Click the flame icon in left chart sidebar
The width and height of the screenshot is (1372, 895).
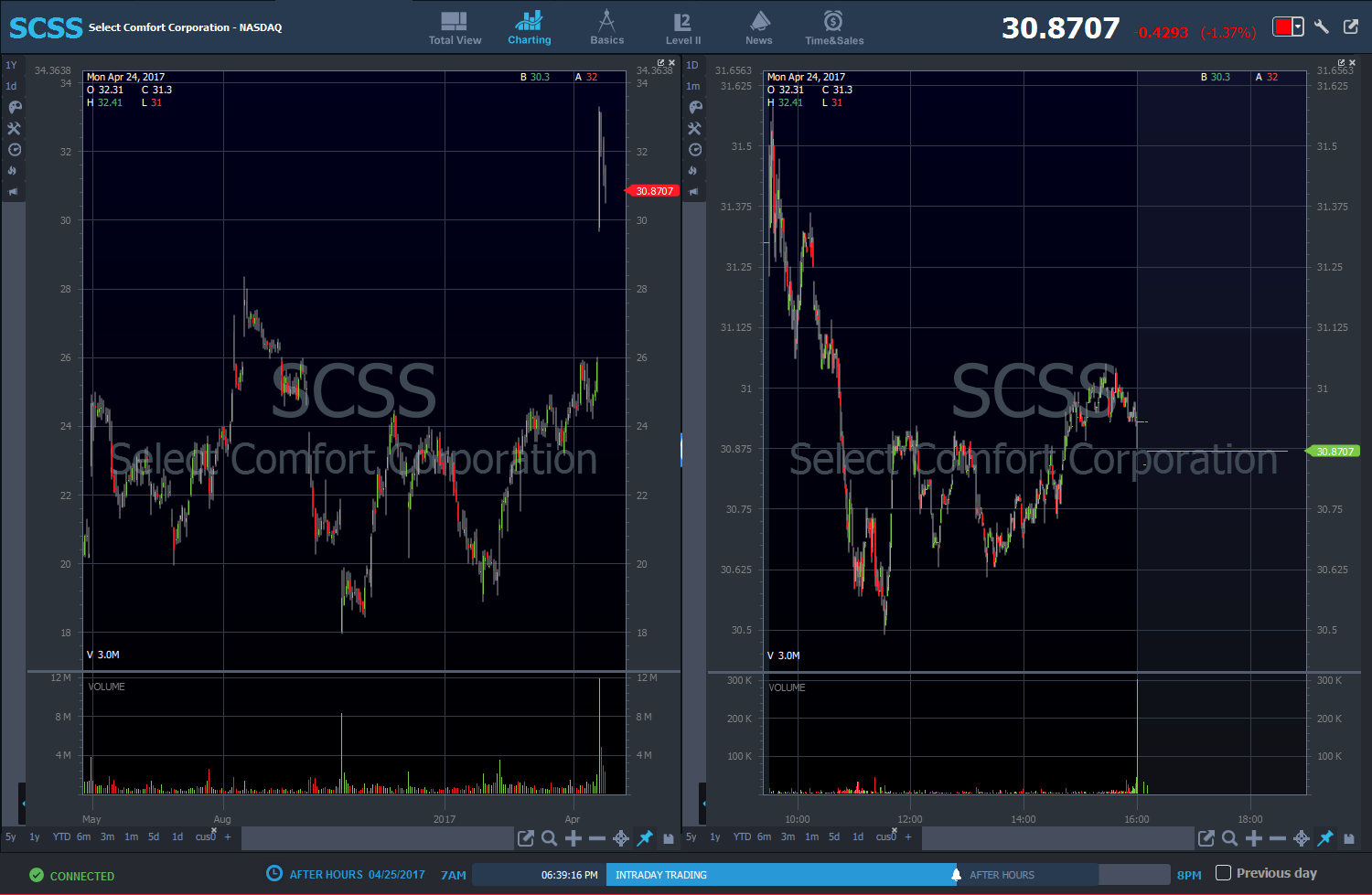13,171
